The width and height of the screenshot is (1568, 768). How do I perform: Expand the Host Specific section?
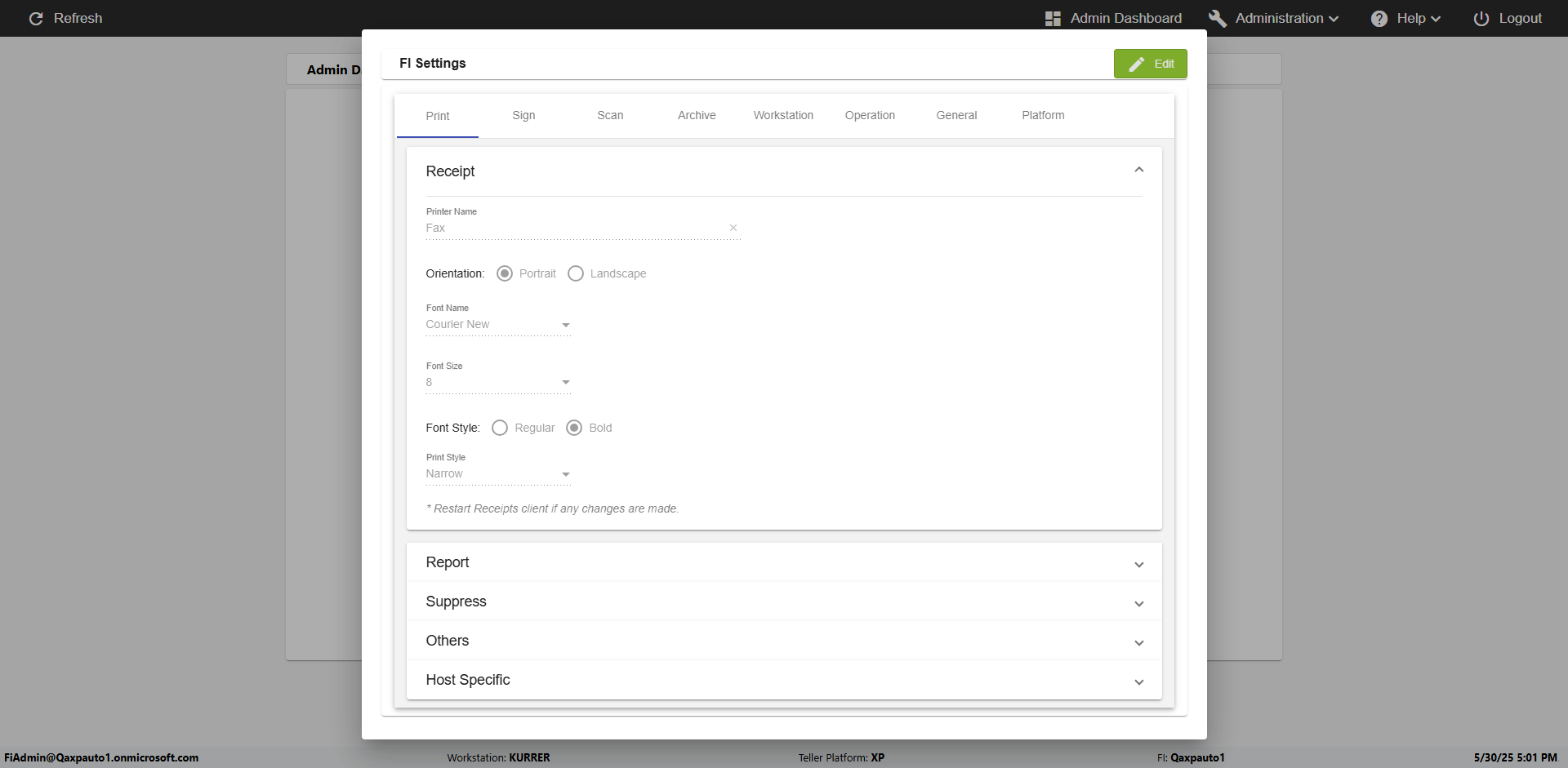[x=784, y=680]
